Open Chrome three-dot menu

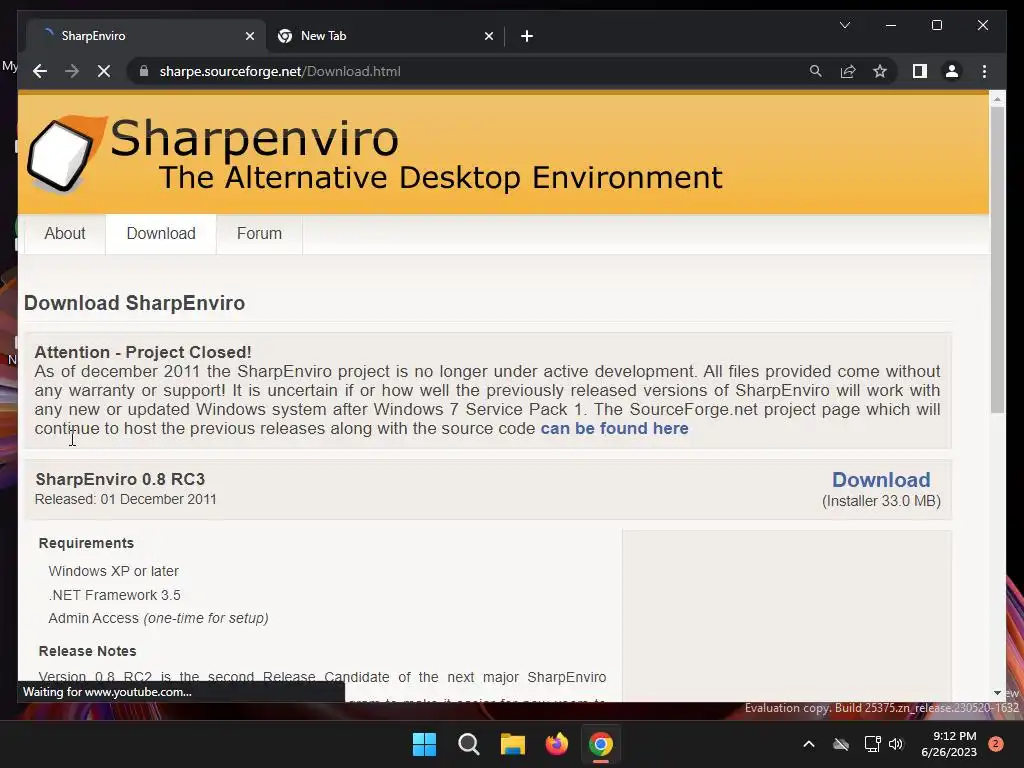[984, 71]
